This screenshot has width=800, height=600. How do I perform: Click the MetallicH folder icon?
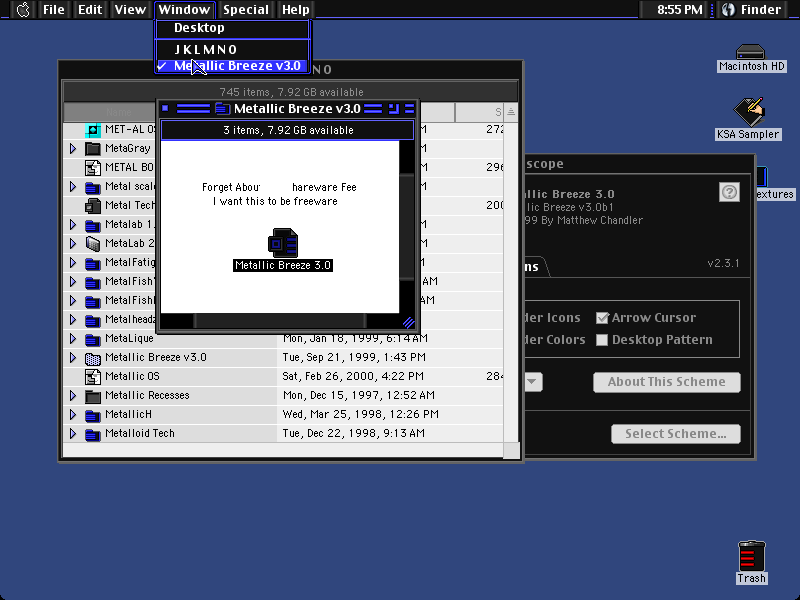92,415
